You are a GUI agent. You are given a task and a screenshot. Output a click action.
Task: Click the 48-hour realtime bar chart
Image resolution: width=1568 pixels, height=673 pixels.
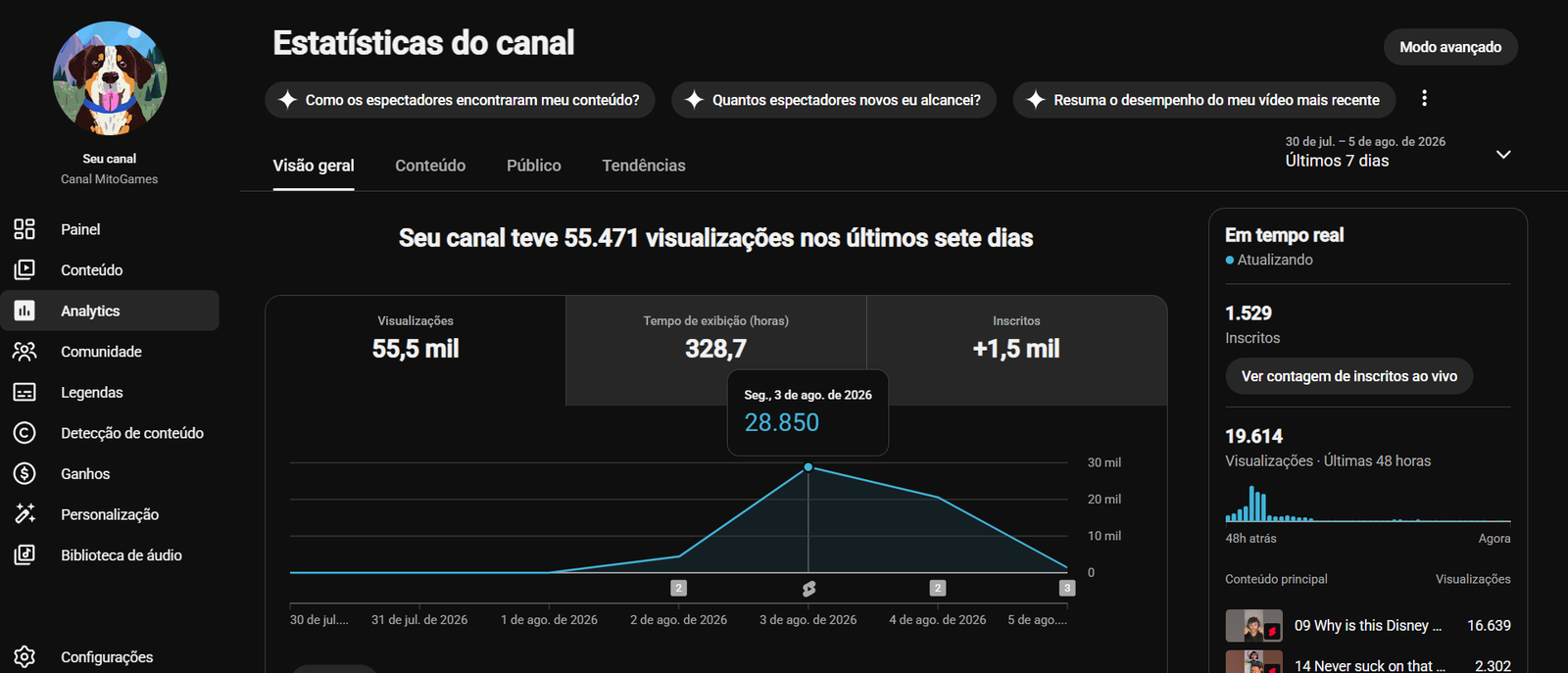tap(1368, 504)
